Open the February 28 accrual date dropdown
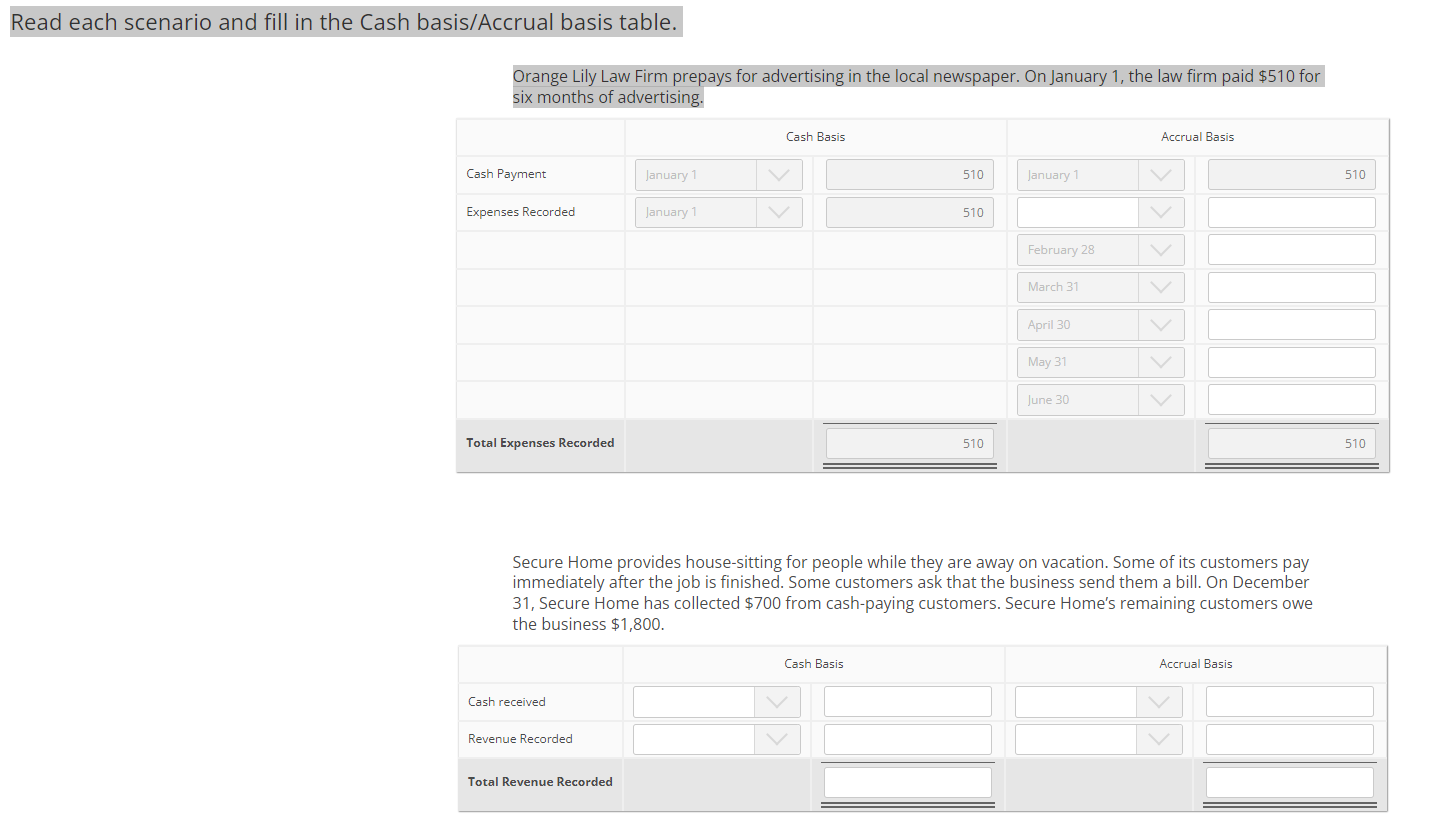Screen dimensions: 1429x835 [x=1161, y=249]
